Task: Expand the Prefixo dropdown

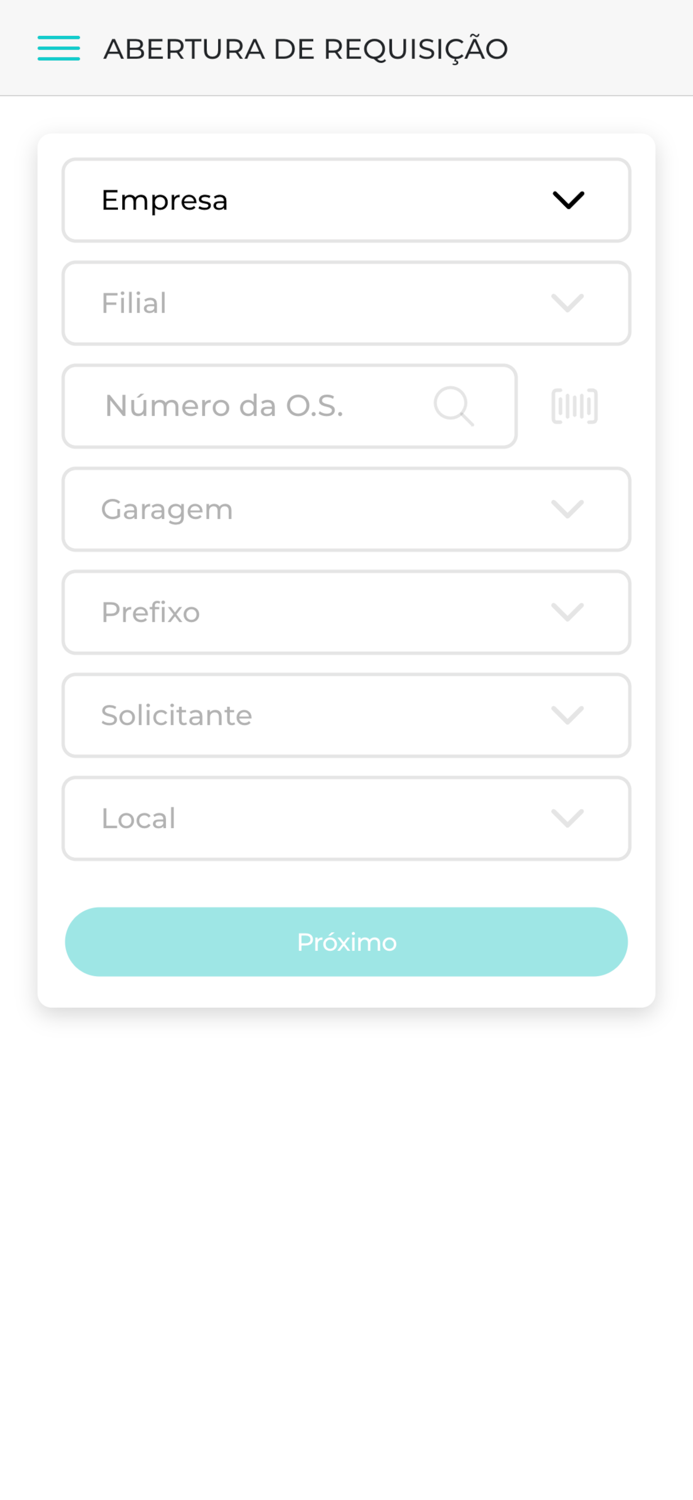Action: point(347,611)
